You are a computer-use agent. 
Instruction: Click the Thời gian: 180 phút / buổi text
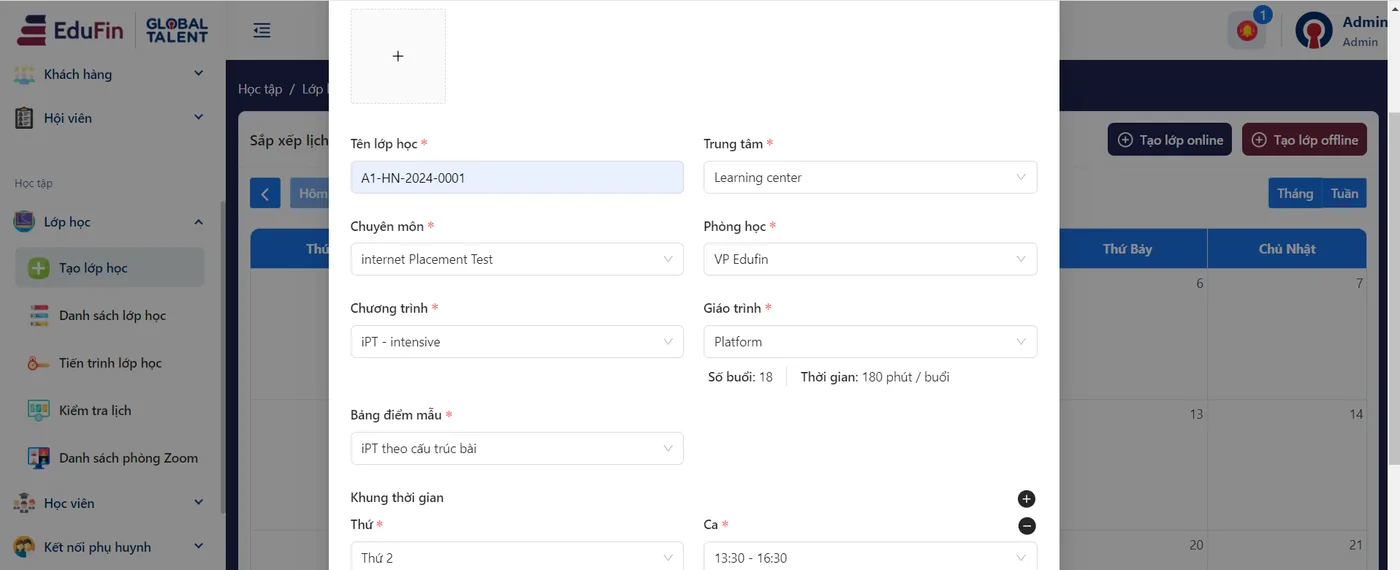tap(875, 377)
